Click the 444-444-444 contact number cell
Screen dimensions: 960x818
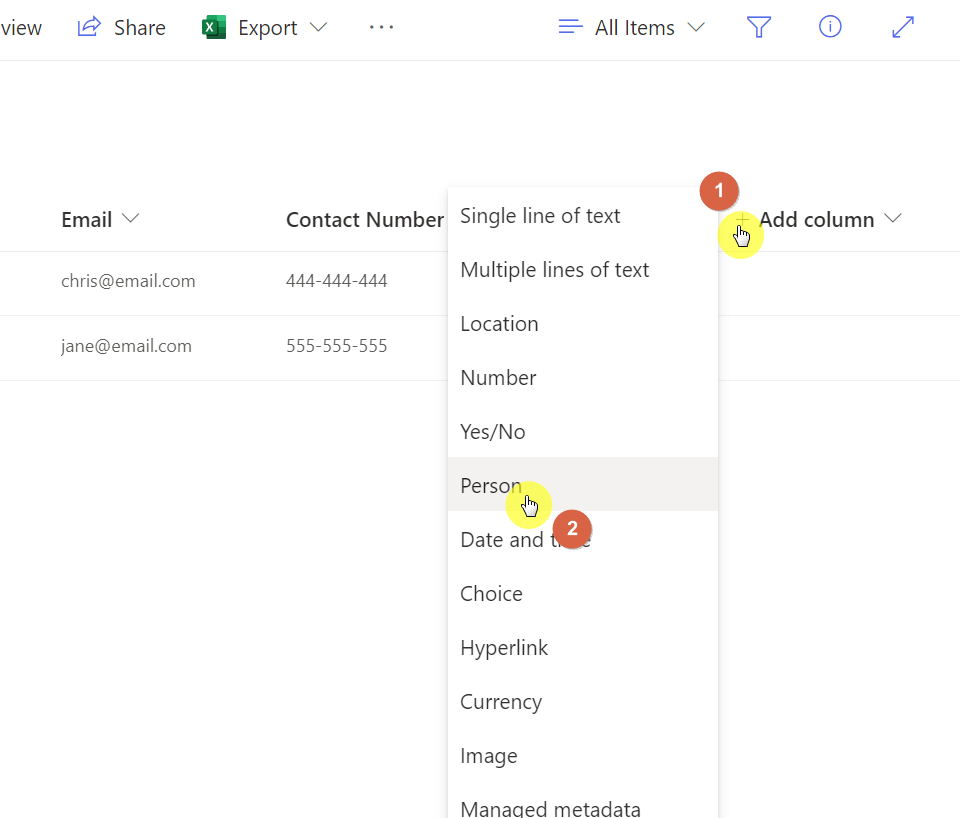tap(337, 281)
